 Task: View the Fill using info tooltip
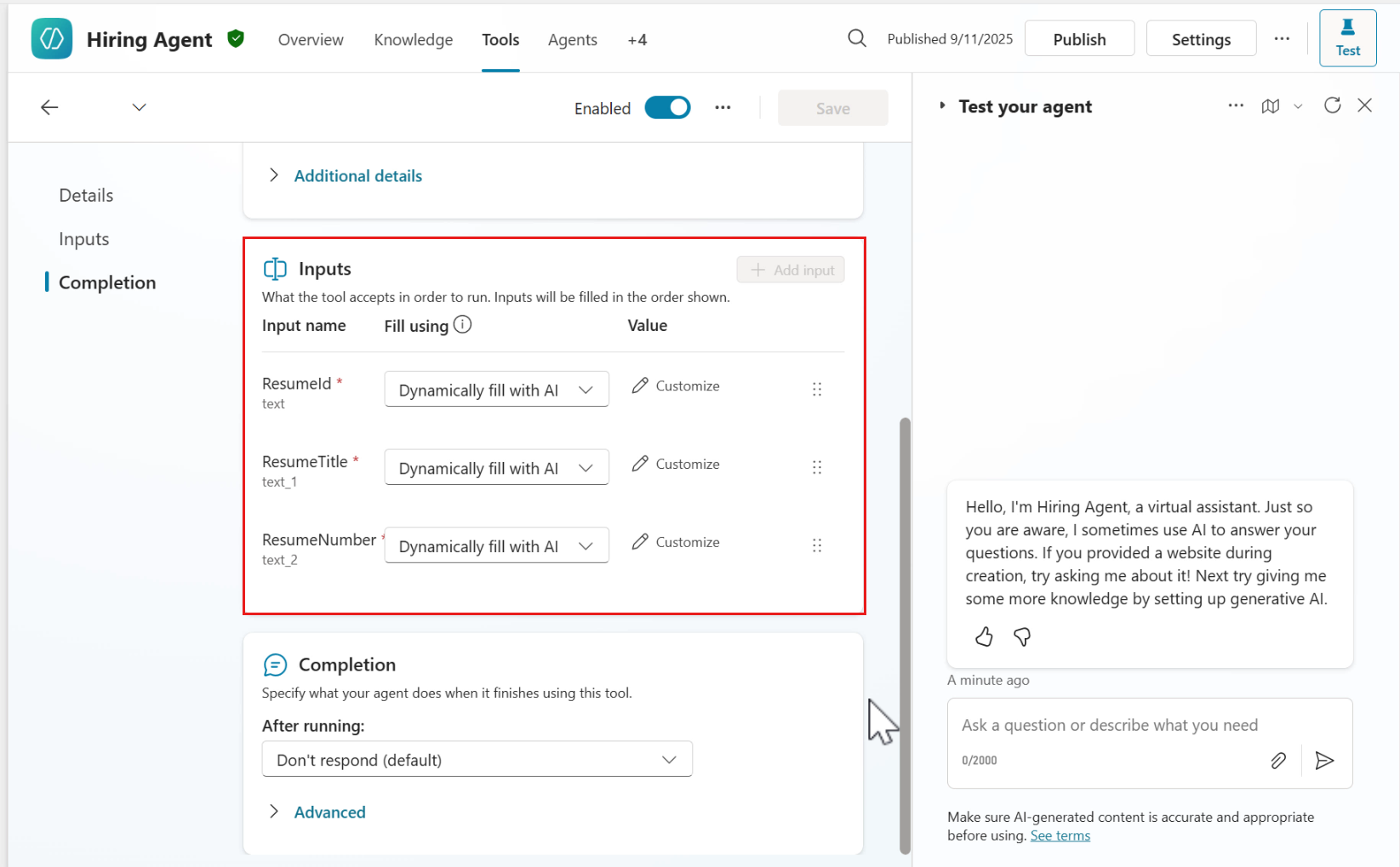pos(462,324)
